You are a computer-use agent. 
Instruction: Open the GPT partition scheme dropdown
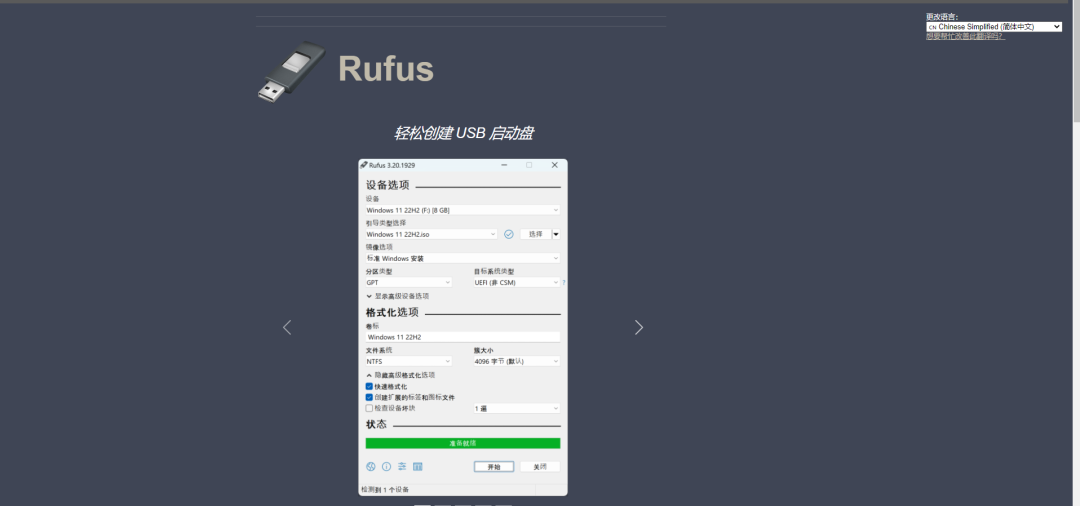tap(408, 282)
